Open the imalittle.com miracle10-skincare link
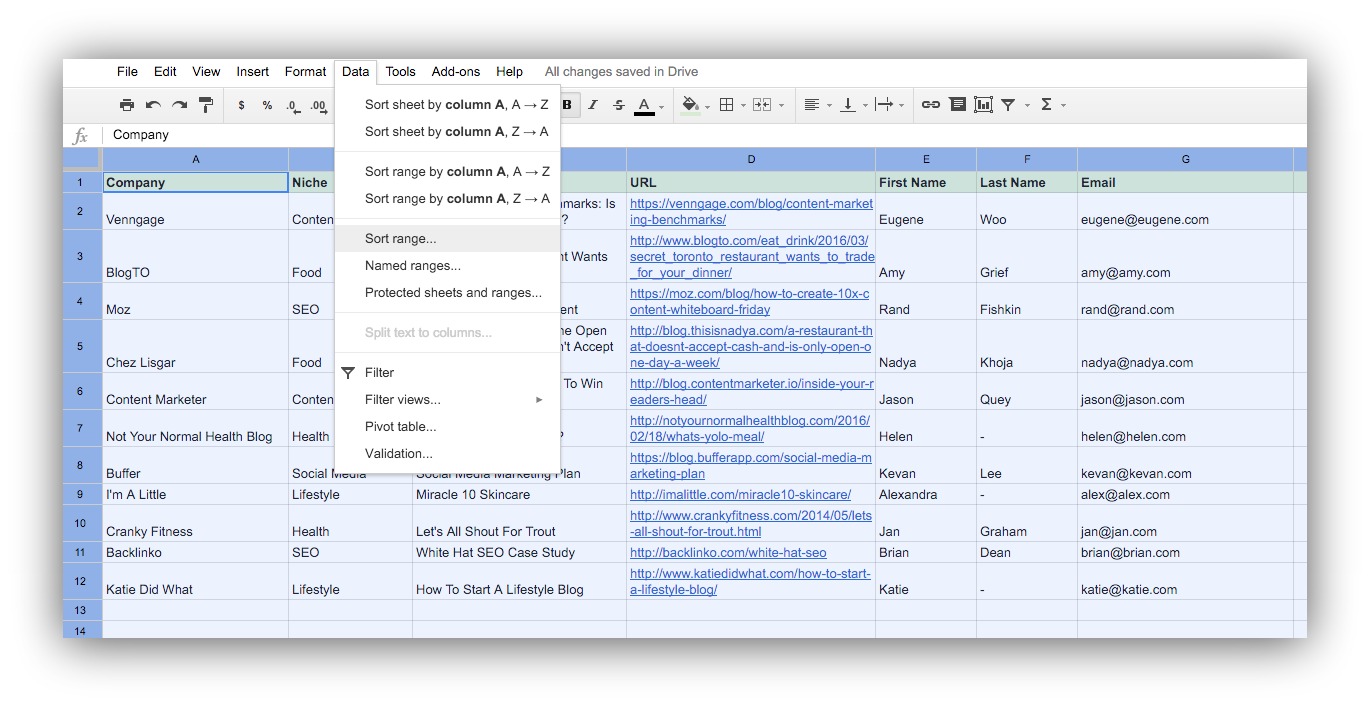 [740, 495]
